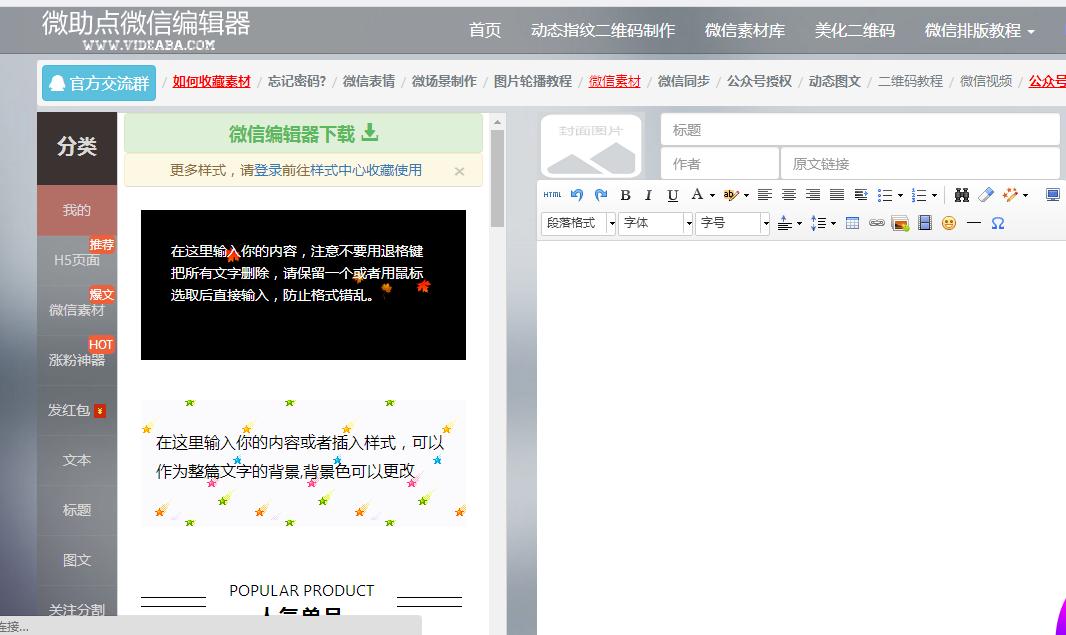The height and width of the screenshot is (635, 1066).
Task: Open the HTML source view
Action: tap(552, 194)
